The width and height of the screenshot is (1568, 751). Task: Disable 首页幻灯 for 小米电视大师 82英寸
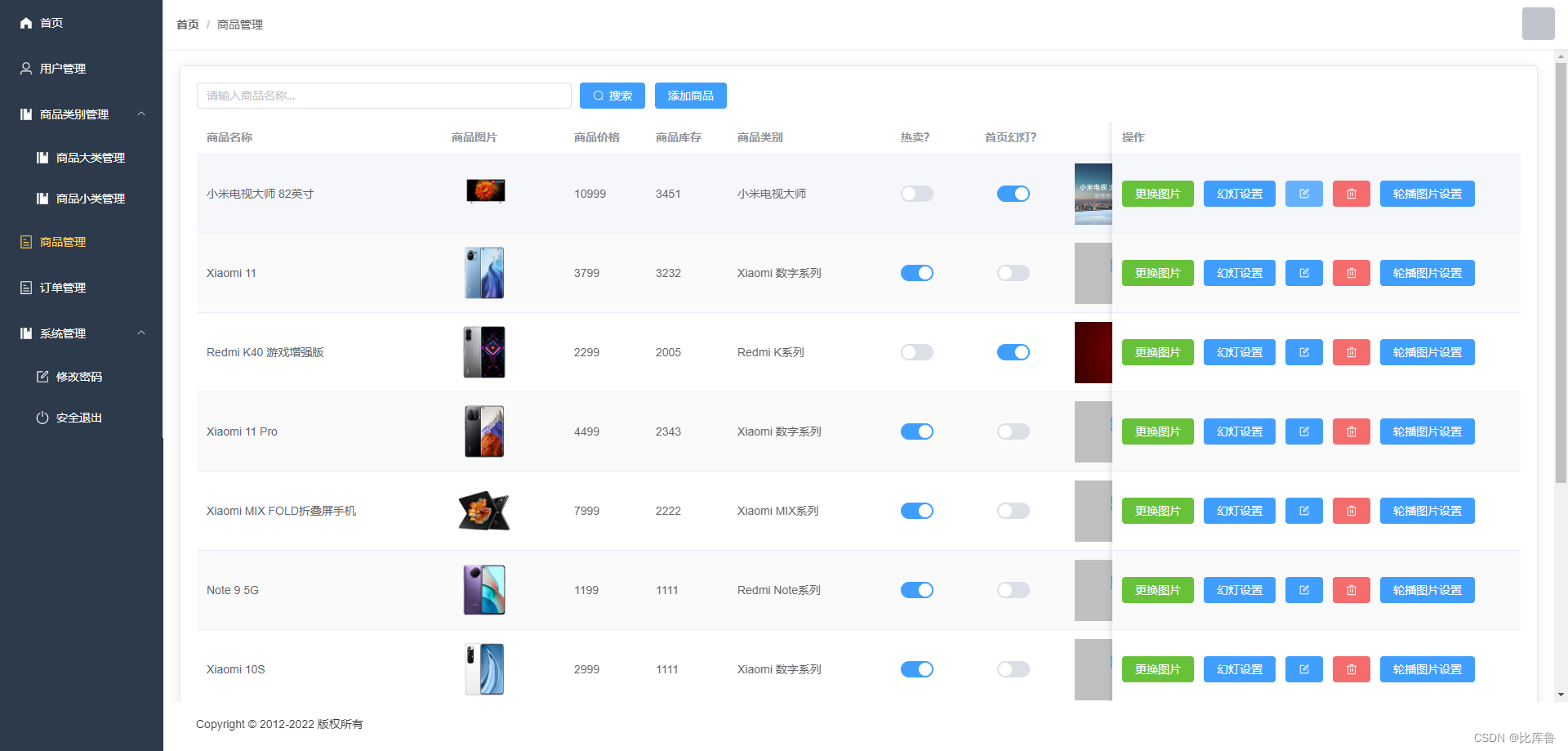pos(1013,194)
